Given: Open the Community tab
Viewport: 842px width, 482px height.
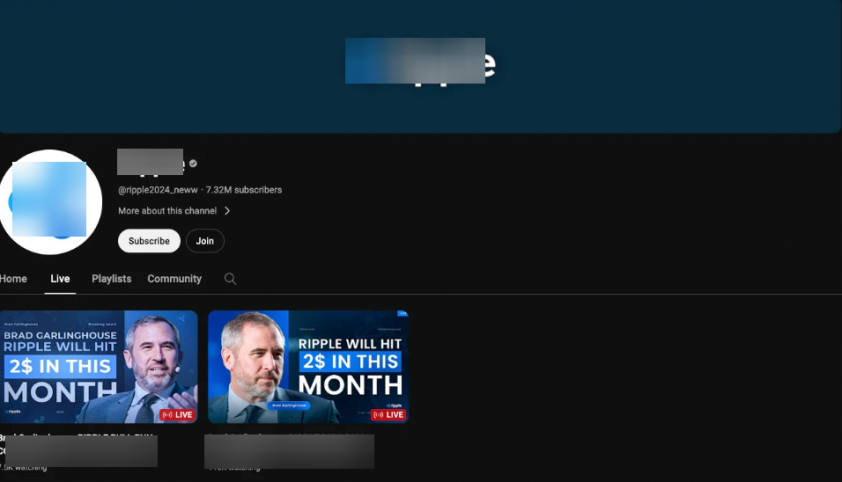Looking at the screenshot, I should (175, 279).
